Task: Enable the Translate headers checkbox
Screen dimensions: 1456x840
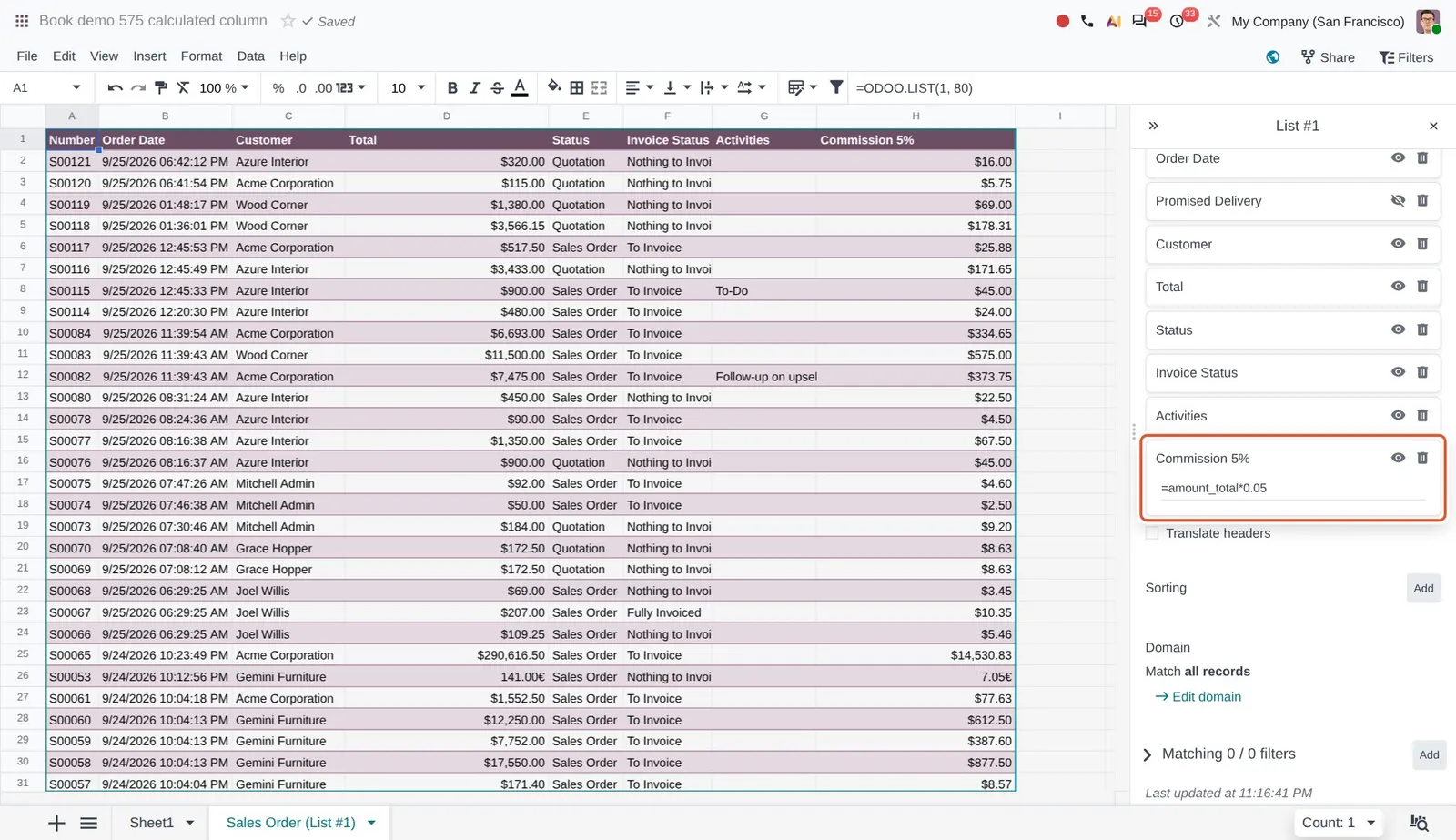Action: click(x=1152, y=533)
